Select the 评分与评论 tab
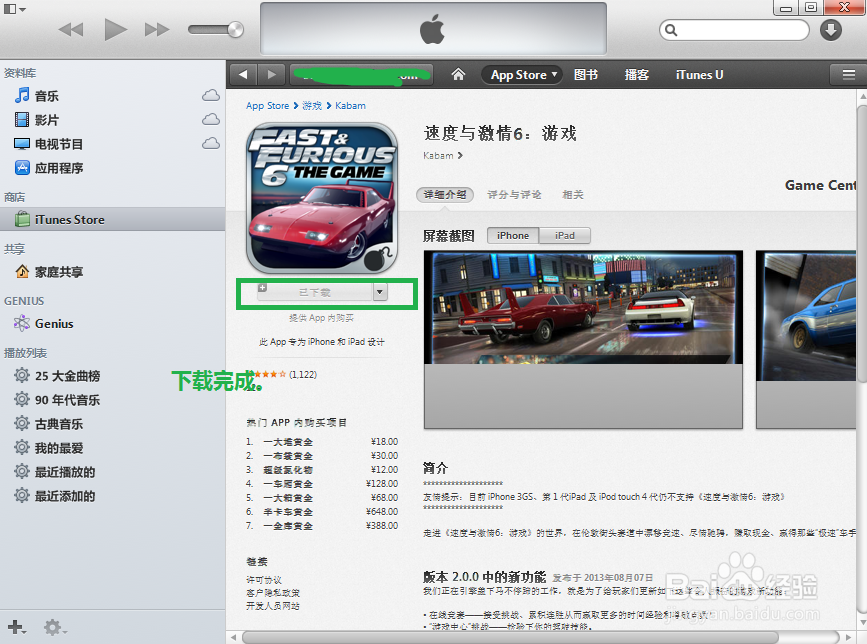Screen dimensions: 867x644 [514, 195]
